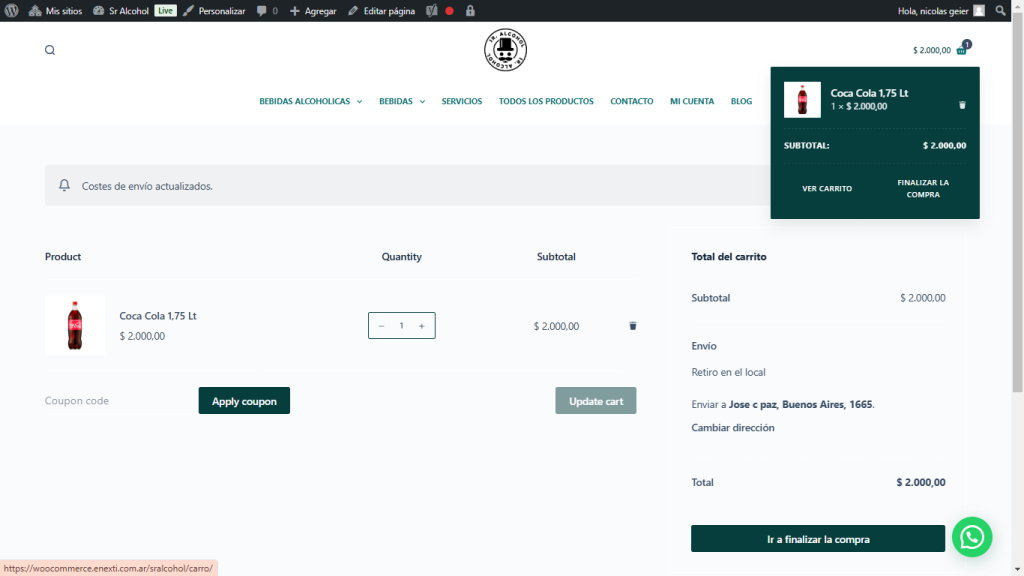
Task: Remove Coca Cola via mini cart trash icon
Action: coord(962,105)
